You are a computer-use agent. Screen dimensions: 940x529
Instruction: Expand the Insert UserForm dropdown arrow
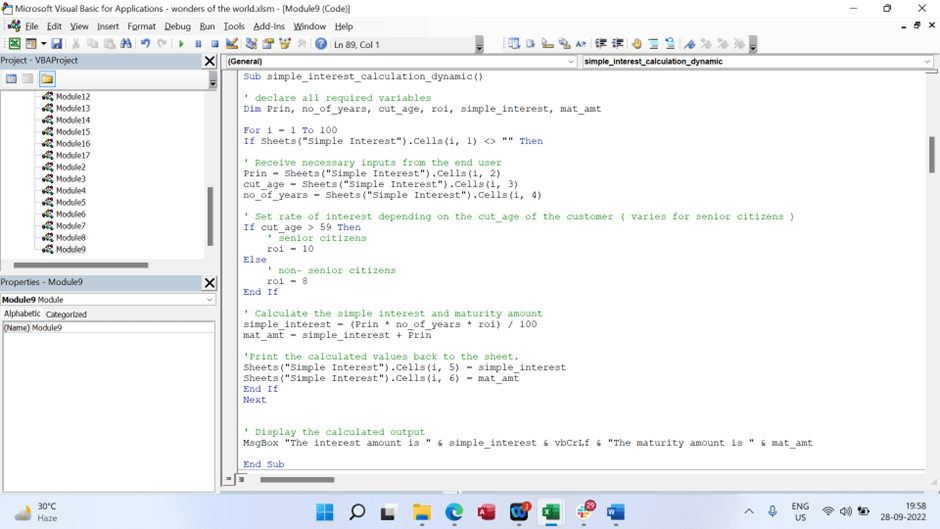pyautogui.click(x=44, y=44)
